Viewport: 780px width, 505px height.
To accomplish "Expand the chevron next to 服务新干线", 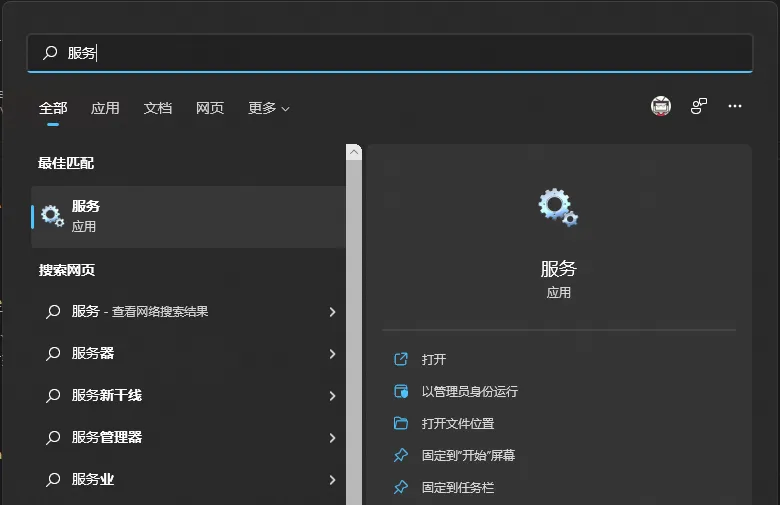I will 332,396.
